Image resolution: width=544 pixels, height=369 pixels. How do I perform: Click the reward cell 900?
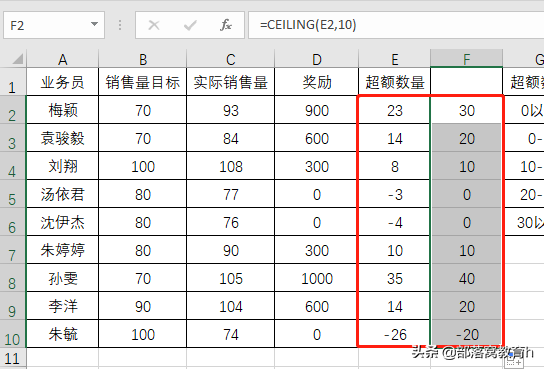coord(316,110)
